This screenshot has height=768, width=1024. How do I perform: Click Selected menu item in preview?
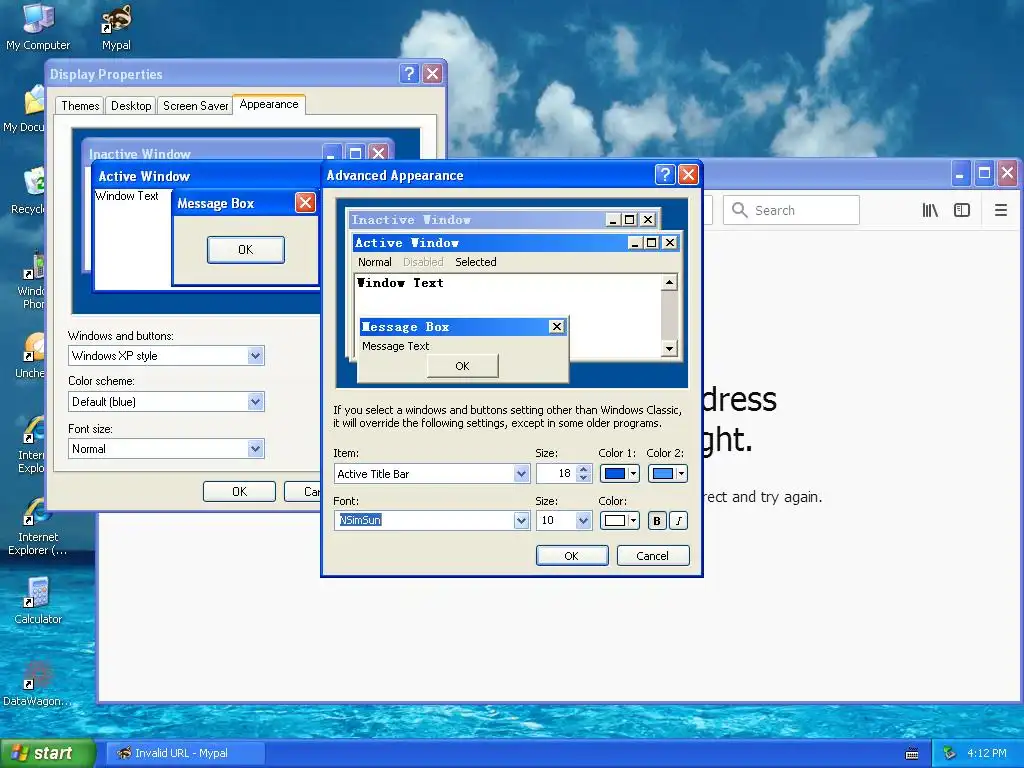point(475,262)
